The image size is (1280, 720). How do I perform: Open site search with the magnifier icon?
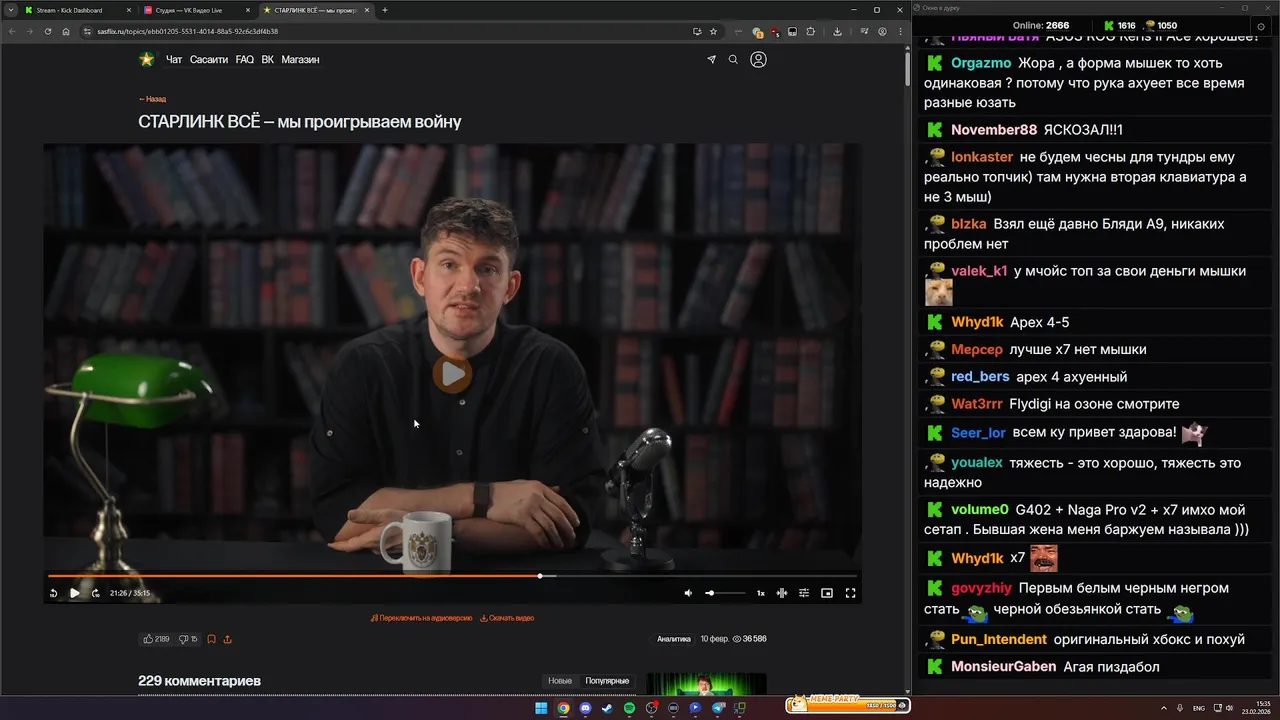(733, 60)
